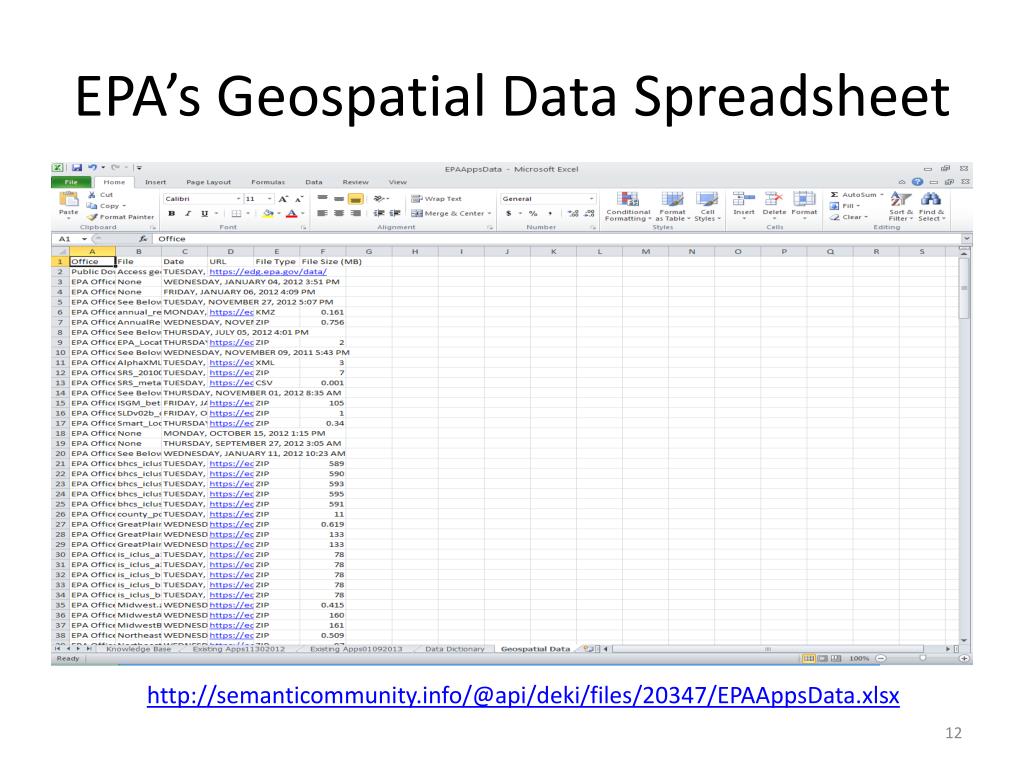Switch to Formulas ribbon tab
Screen dimensions: 1024x768
tap(268, 182)
